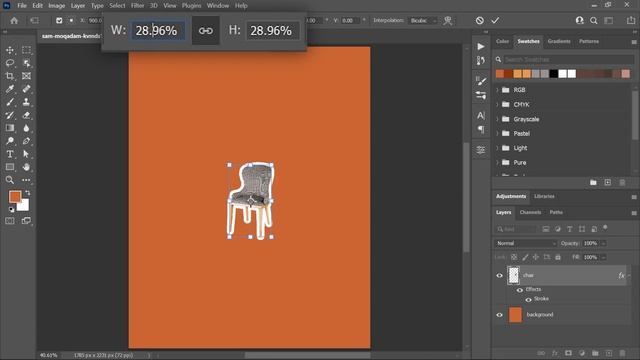Select the Blur tool

click(x=26, y=128)
